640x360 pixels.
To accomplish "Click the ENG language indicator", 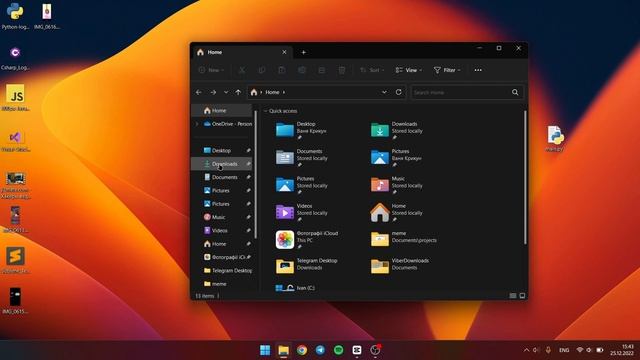I will [564, 350].
